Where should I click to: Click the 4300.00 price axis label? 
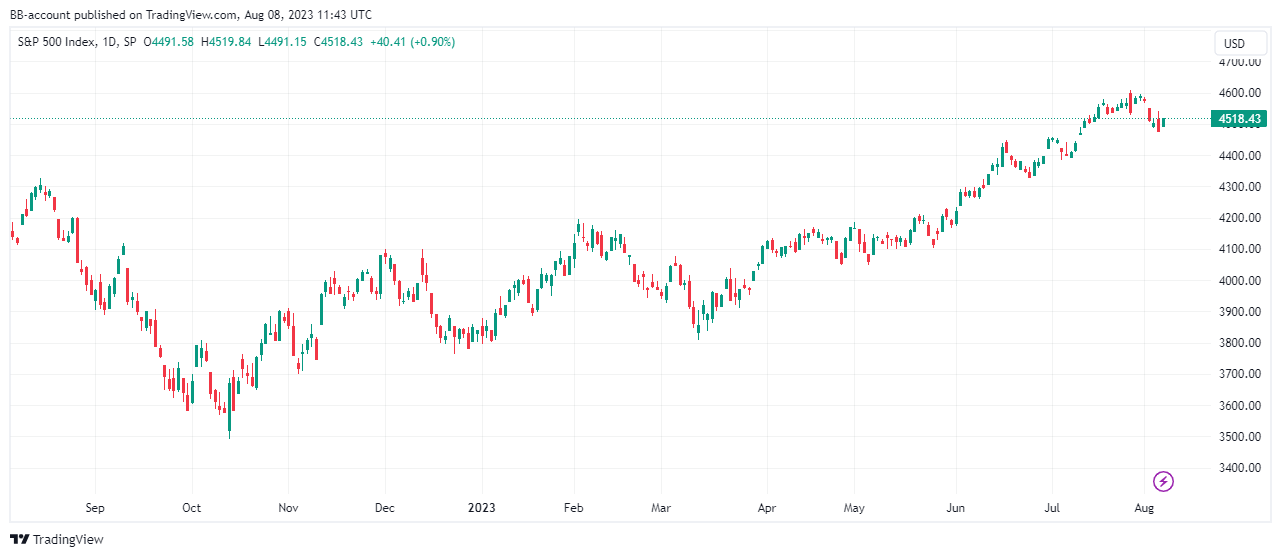pos(1238,187)
